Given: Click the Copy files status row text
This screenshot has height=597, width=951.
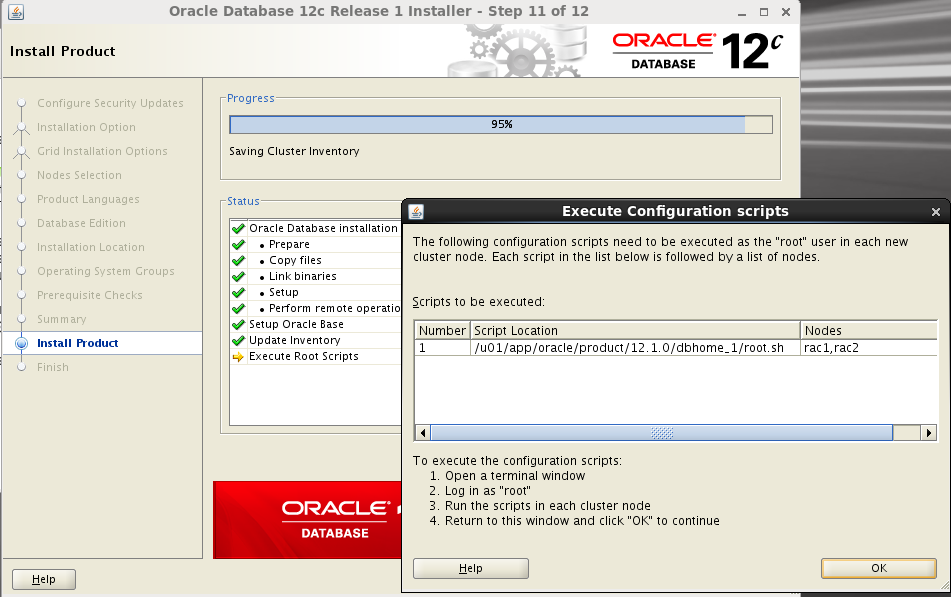Looking at the screenshot, I should [295, 260].
